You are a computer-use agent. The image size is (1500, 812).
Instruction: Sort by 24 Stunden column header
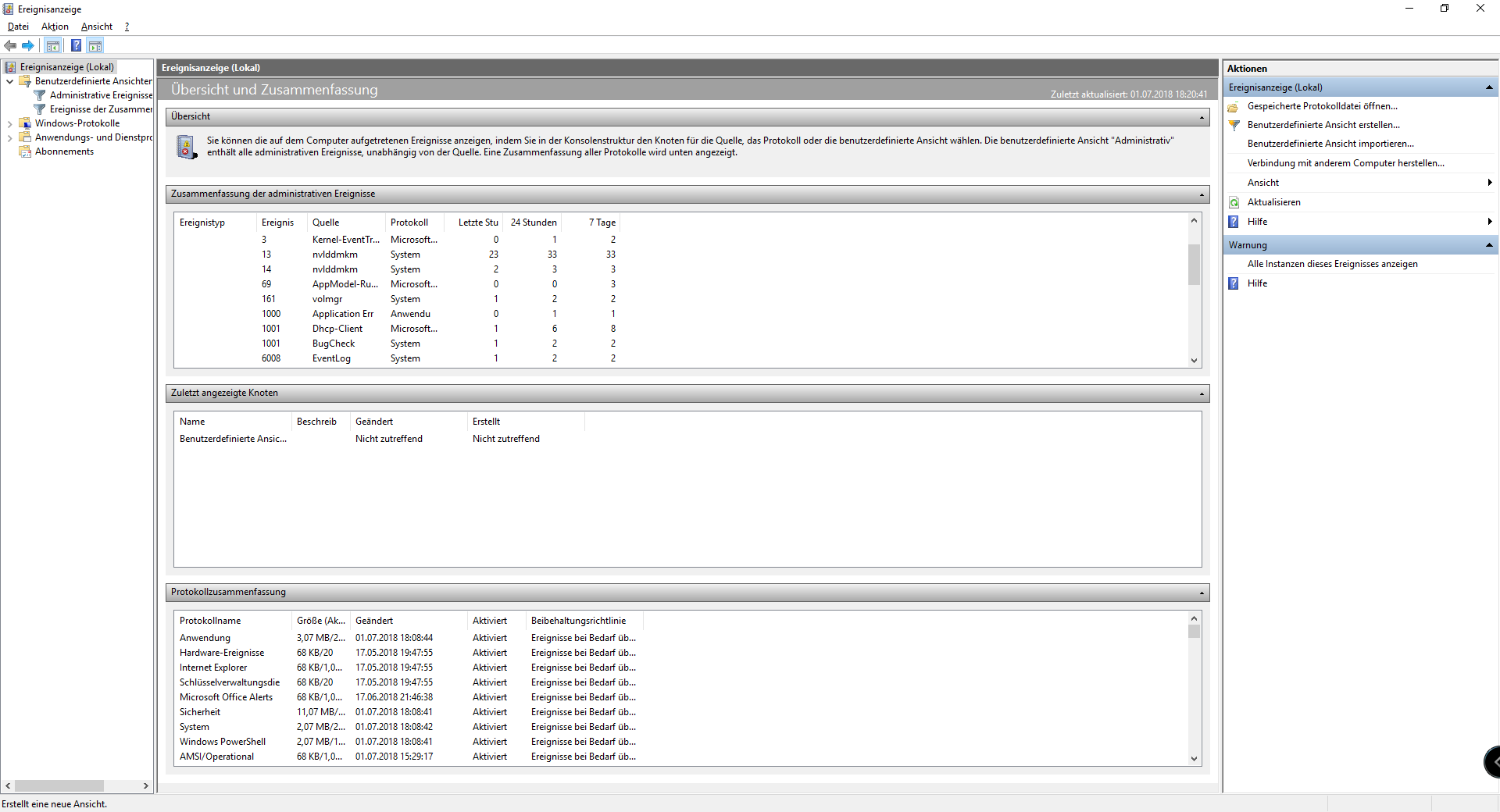pyautogui.click(x=533, y=223)
